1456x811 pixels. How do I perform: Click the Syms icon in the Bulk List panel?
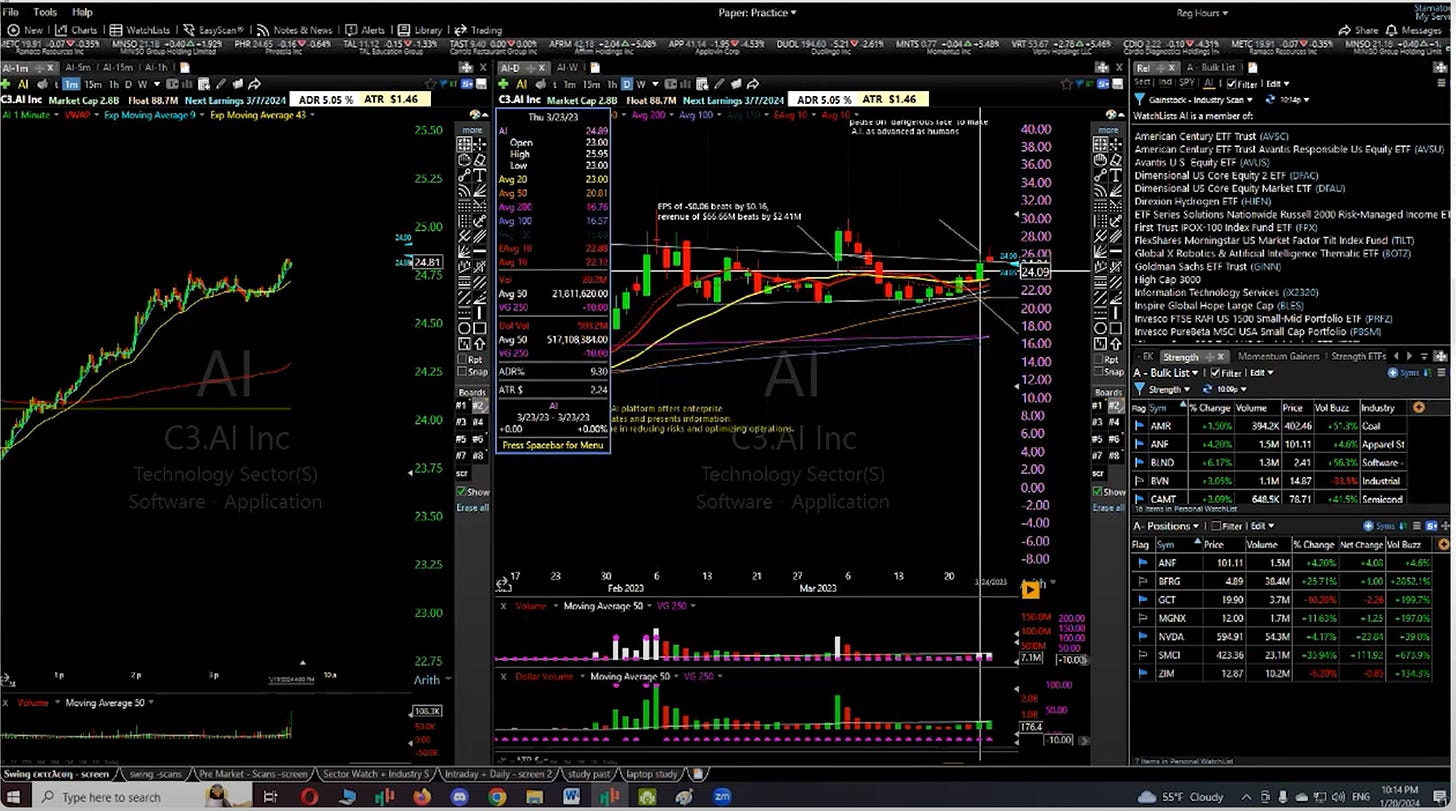click(1405, 372)
